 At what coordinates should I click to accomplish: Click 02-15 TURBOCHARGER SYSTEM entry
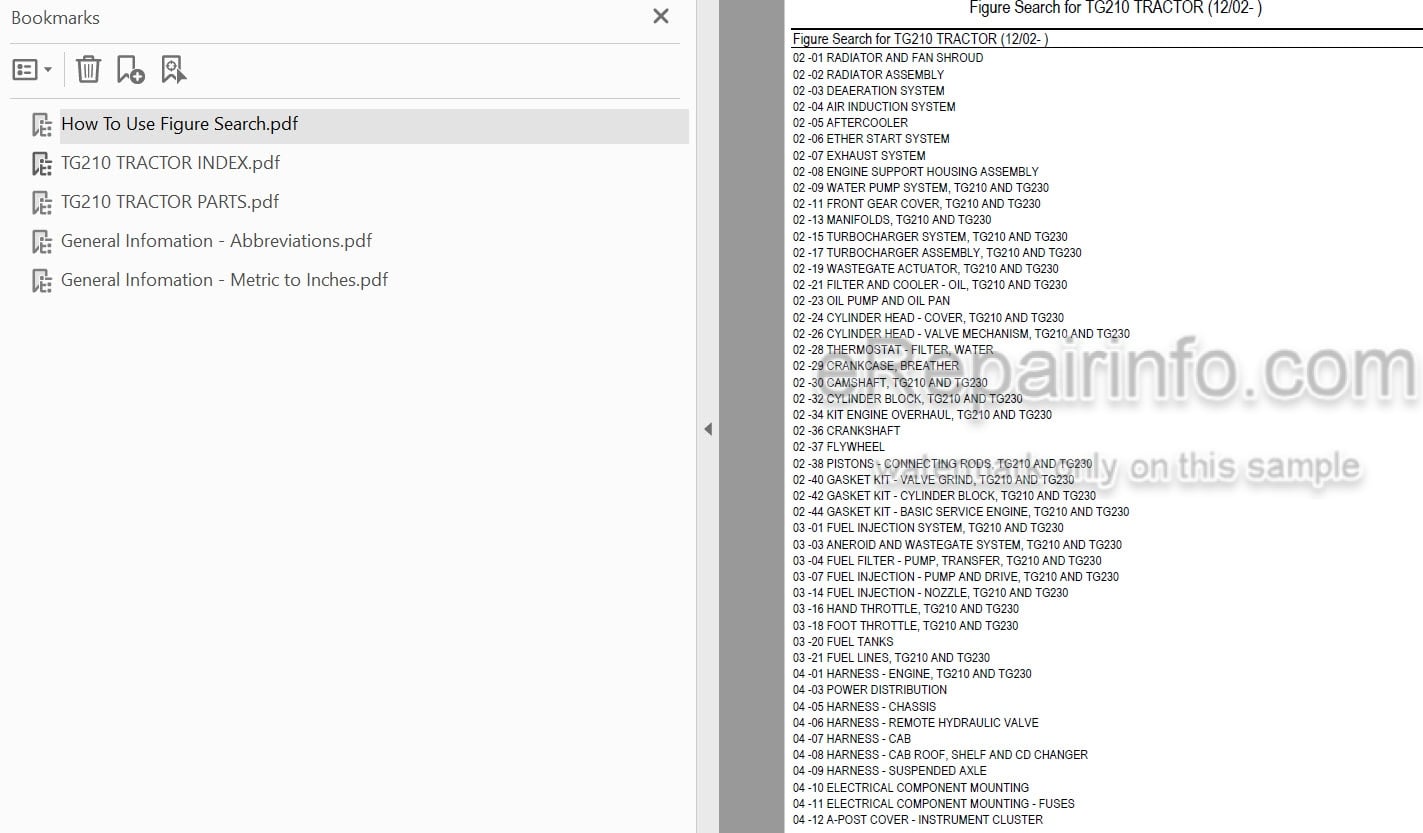point(930,237)
